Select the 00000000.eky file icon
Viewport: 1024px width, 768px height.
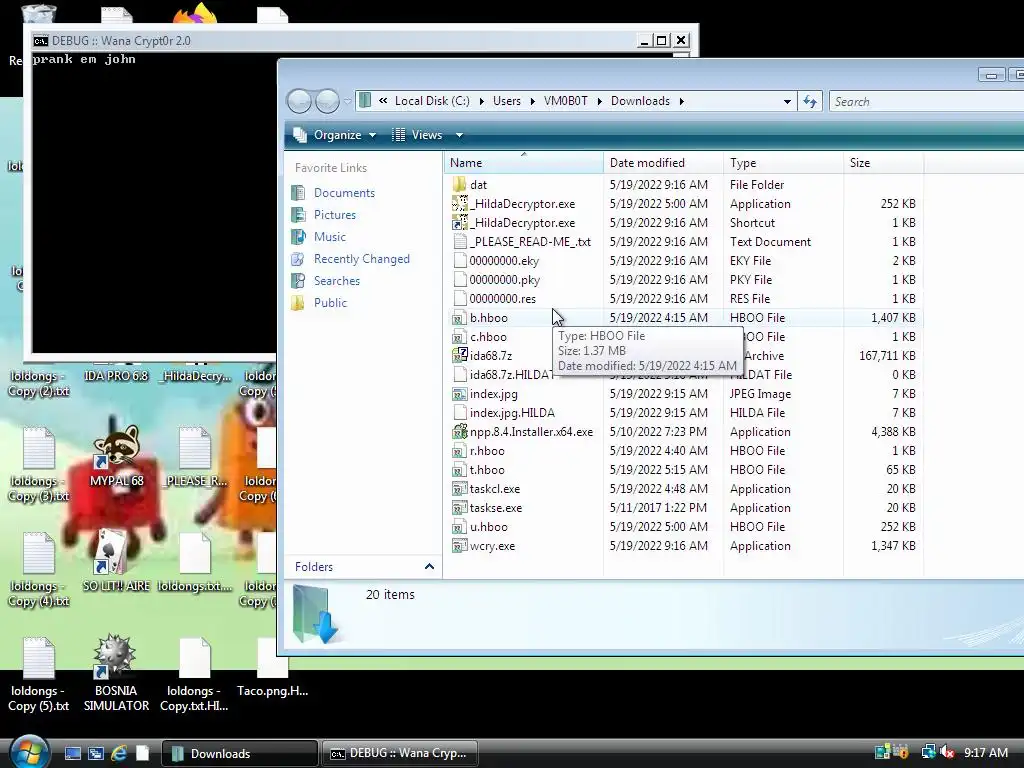coord(460,261)
